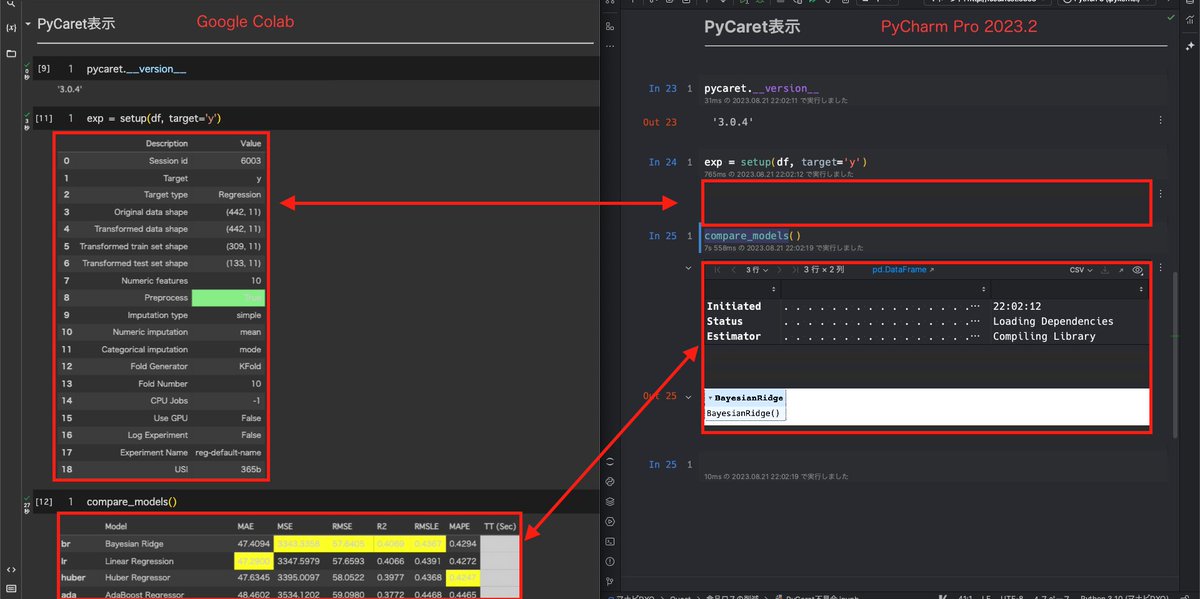The width and height of the screenshot is (1200, 599).
Task: Click the 'Experiment Name' row in Colab table
Action: coord(162,453)
